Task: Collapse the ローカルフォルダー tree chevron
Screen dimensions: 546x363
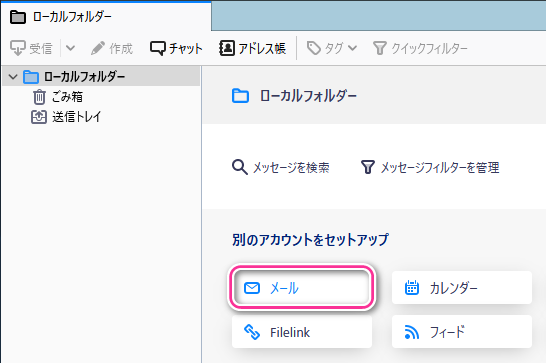Action: [x=13, y=77]
